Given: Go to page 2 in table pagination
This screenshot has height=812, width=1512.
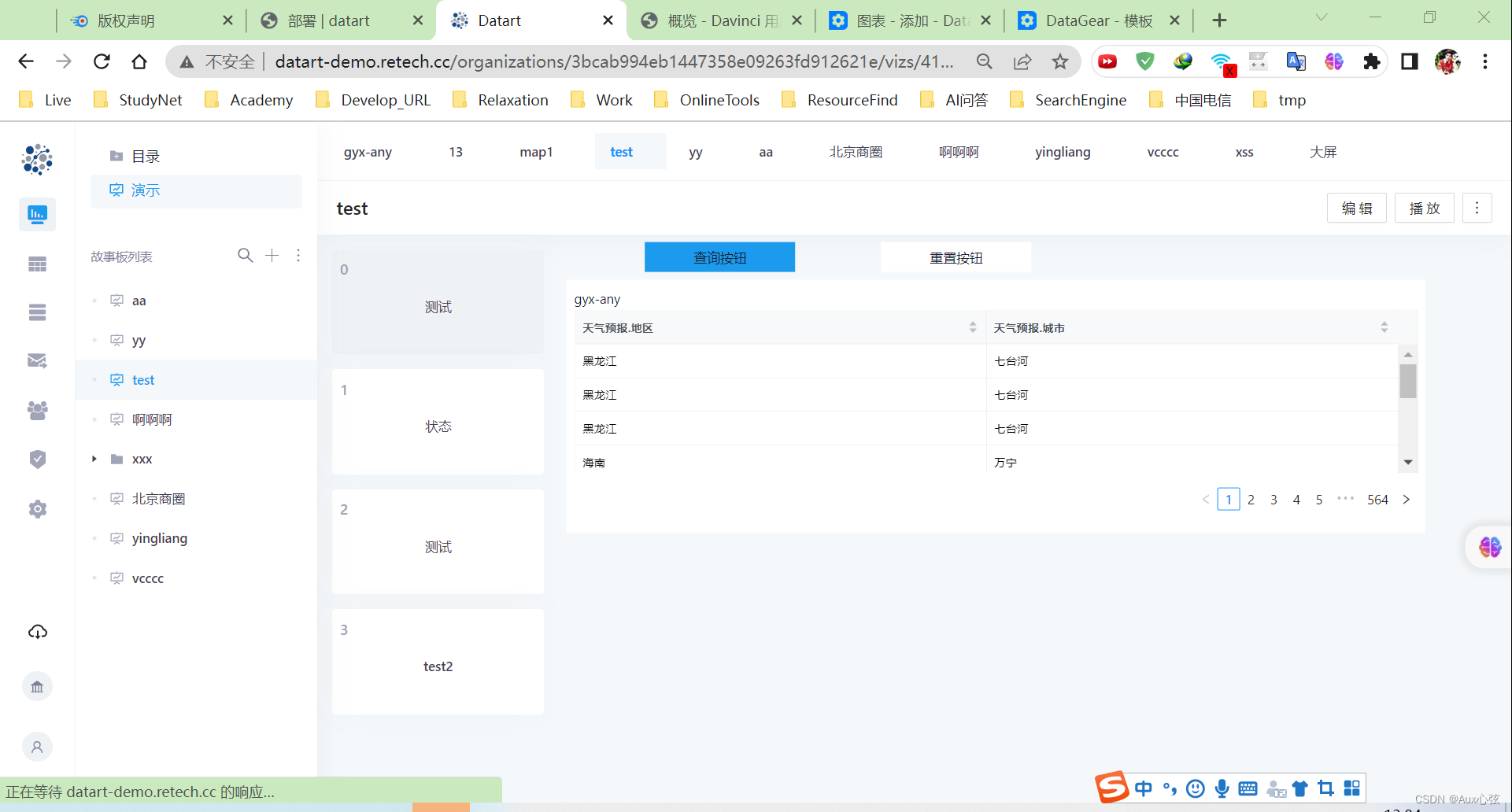Looking at the screenshot, I should coord(1251,499).
